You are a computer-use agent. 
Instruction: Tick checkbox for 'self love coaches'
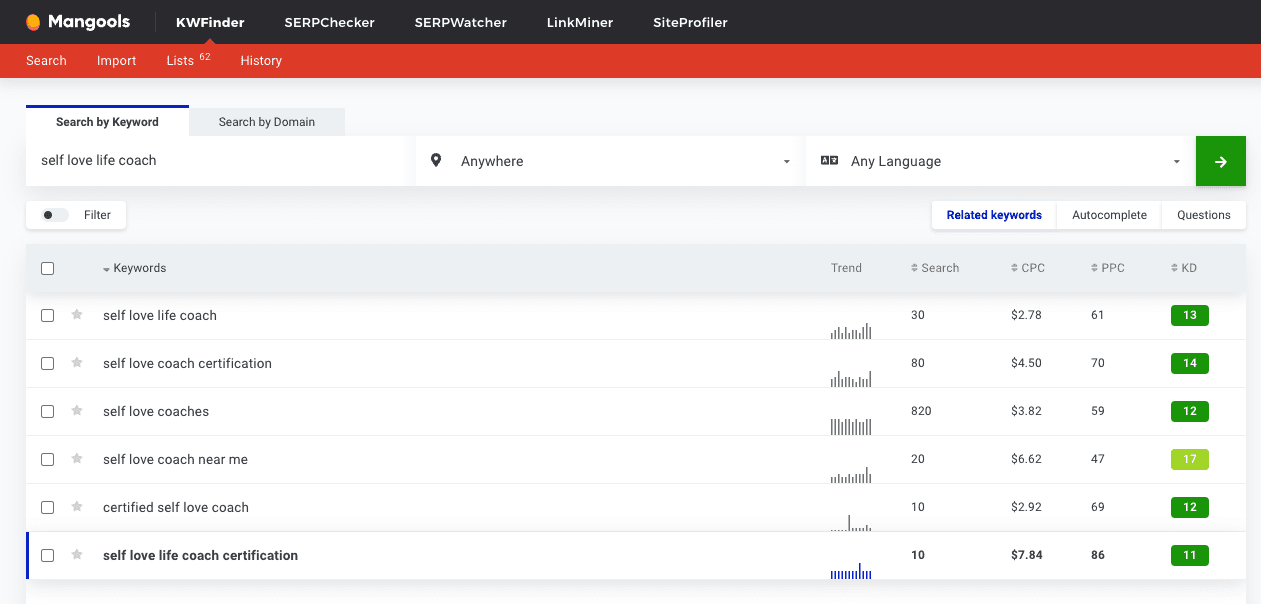tap(47, 411)
